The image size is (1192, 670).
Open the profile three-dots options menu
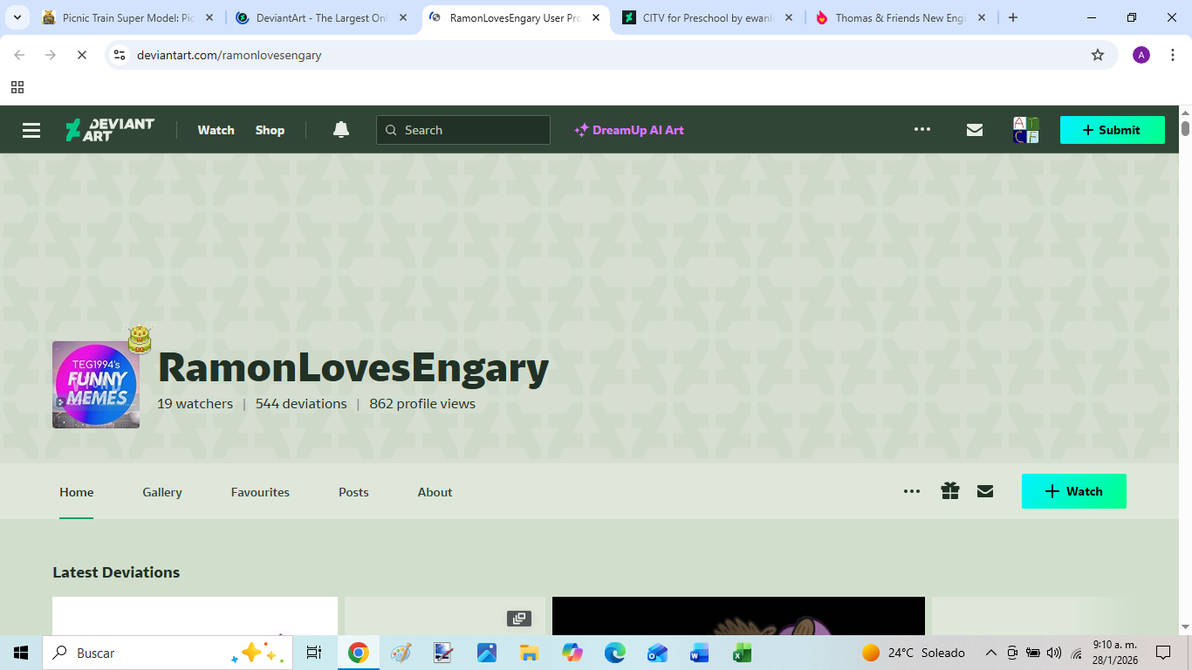tap(911, 491)
